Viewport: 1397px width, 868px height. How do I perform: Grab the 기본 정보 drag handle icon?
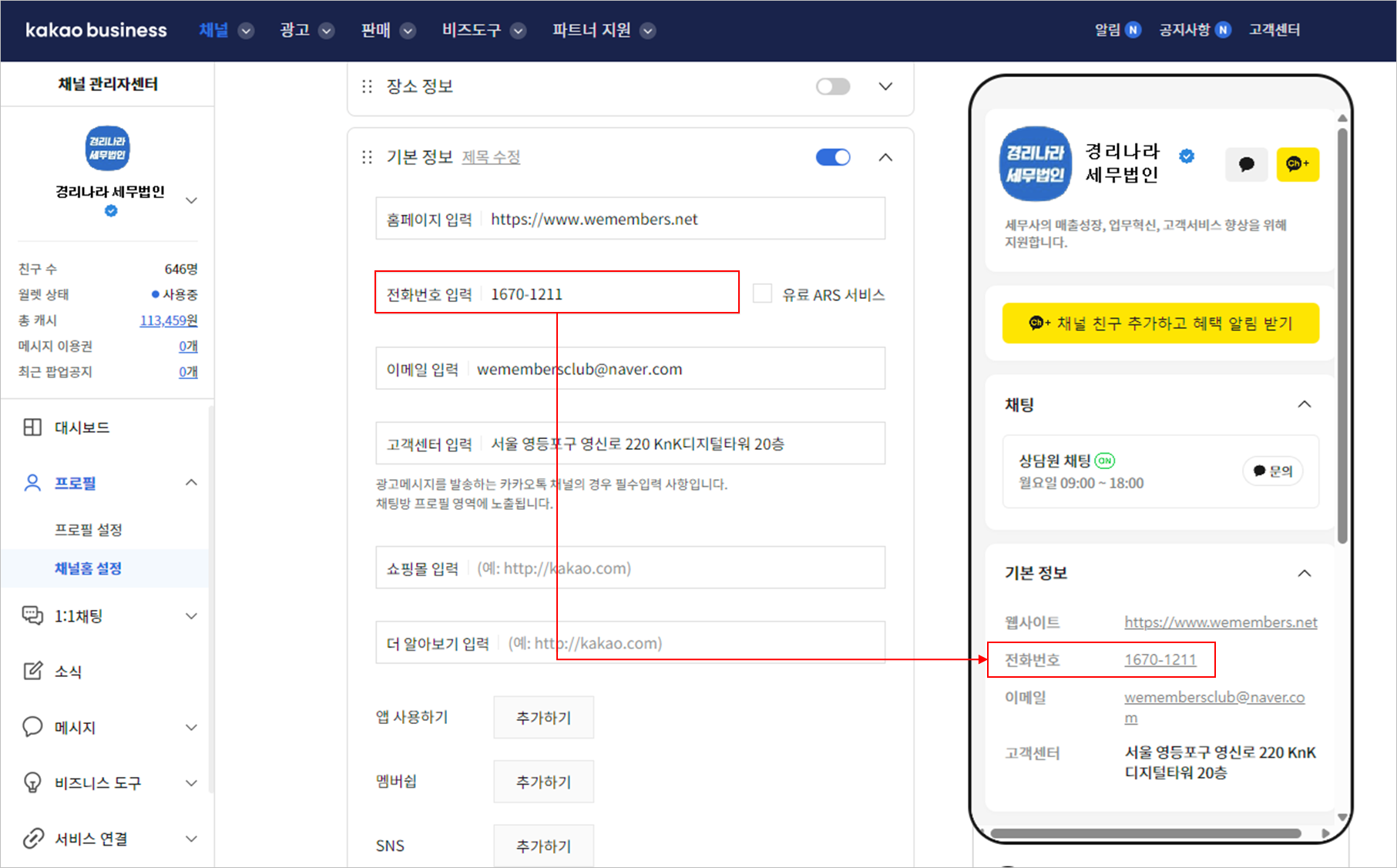(367, 157)
